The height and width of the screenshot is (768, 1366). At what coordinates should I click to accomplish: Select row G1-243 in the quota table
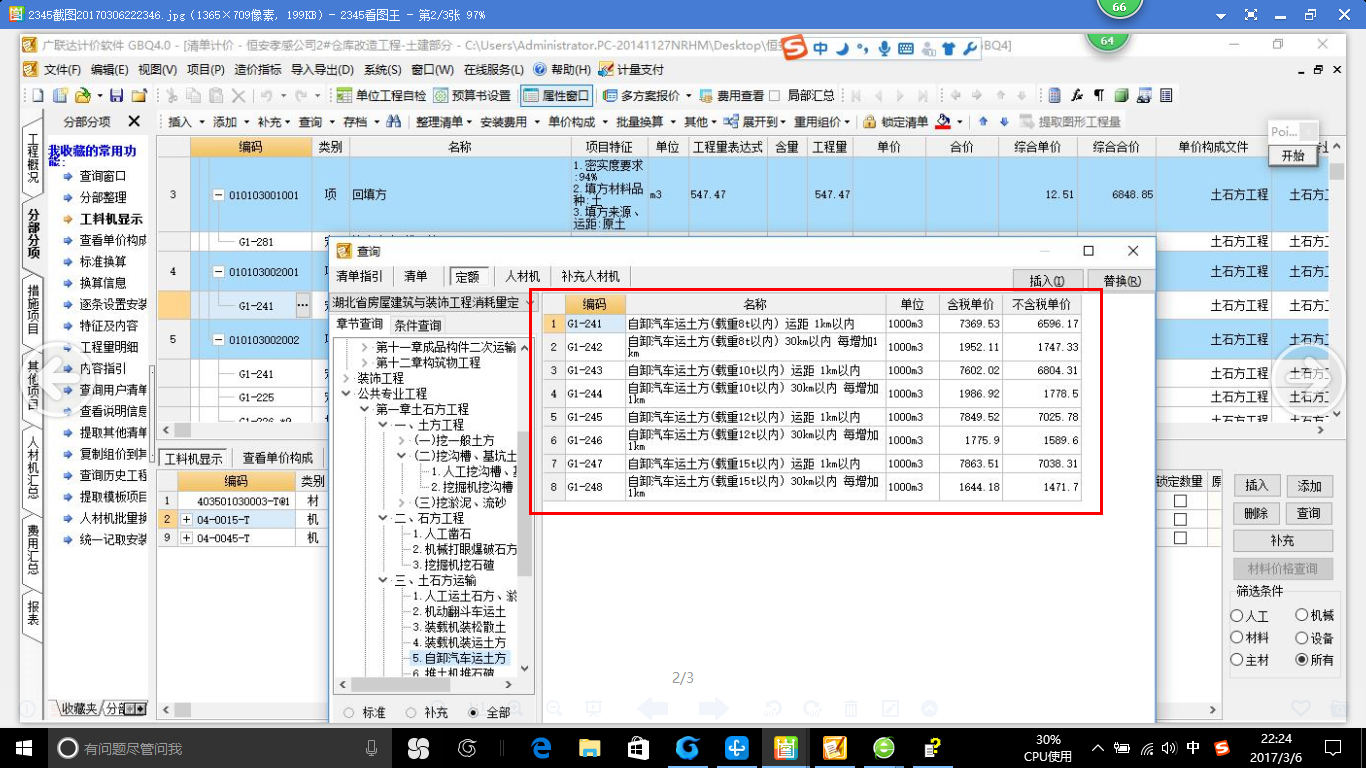(x=812, y=370)
